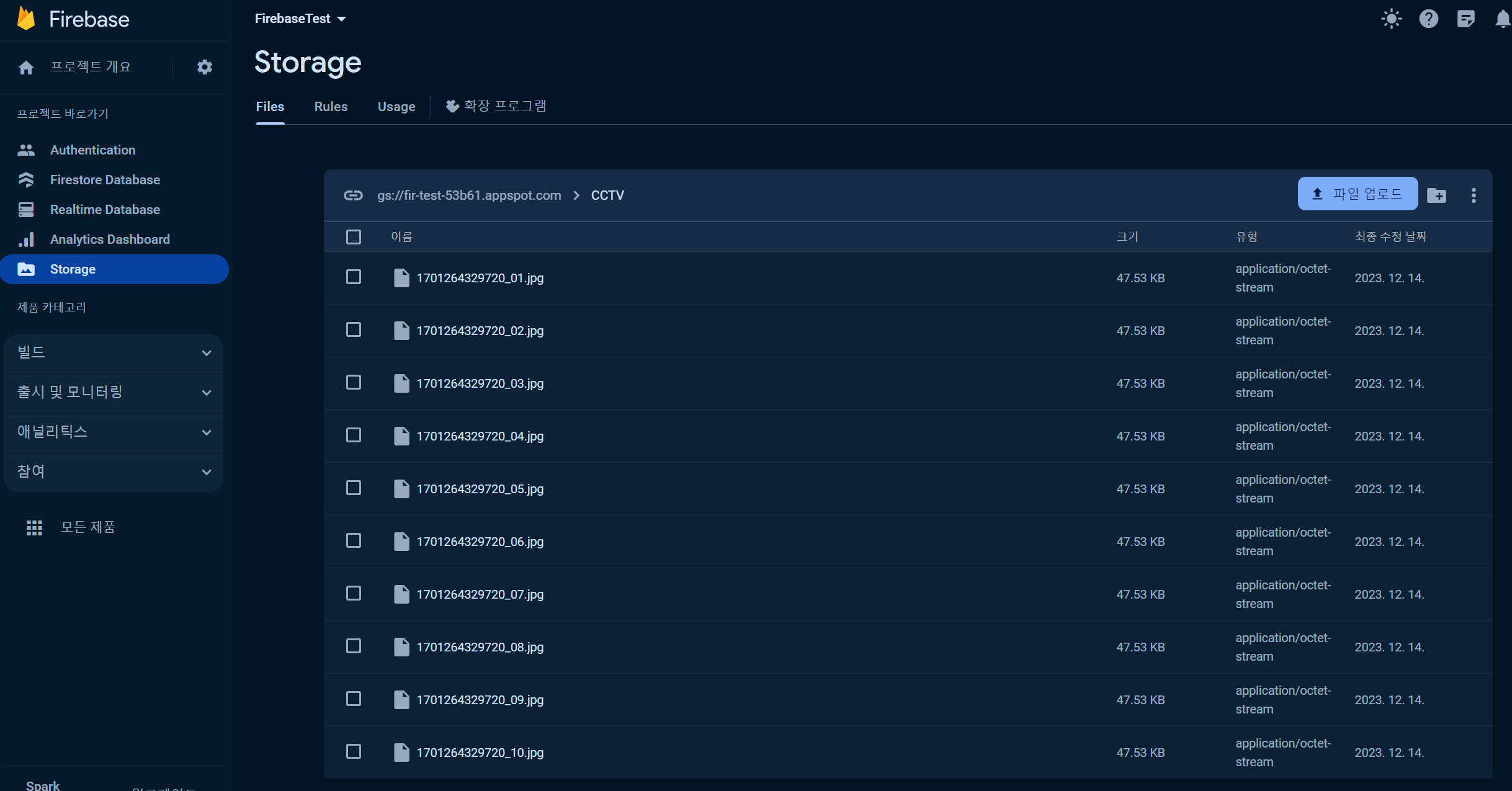1512x791 pixels.
Task: Expand the 빌드 category section
Action: (x=114, y=353)
